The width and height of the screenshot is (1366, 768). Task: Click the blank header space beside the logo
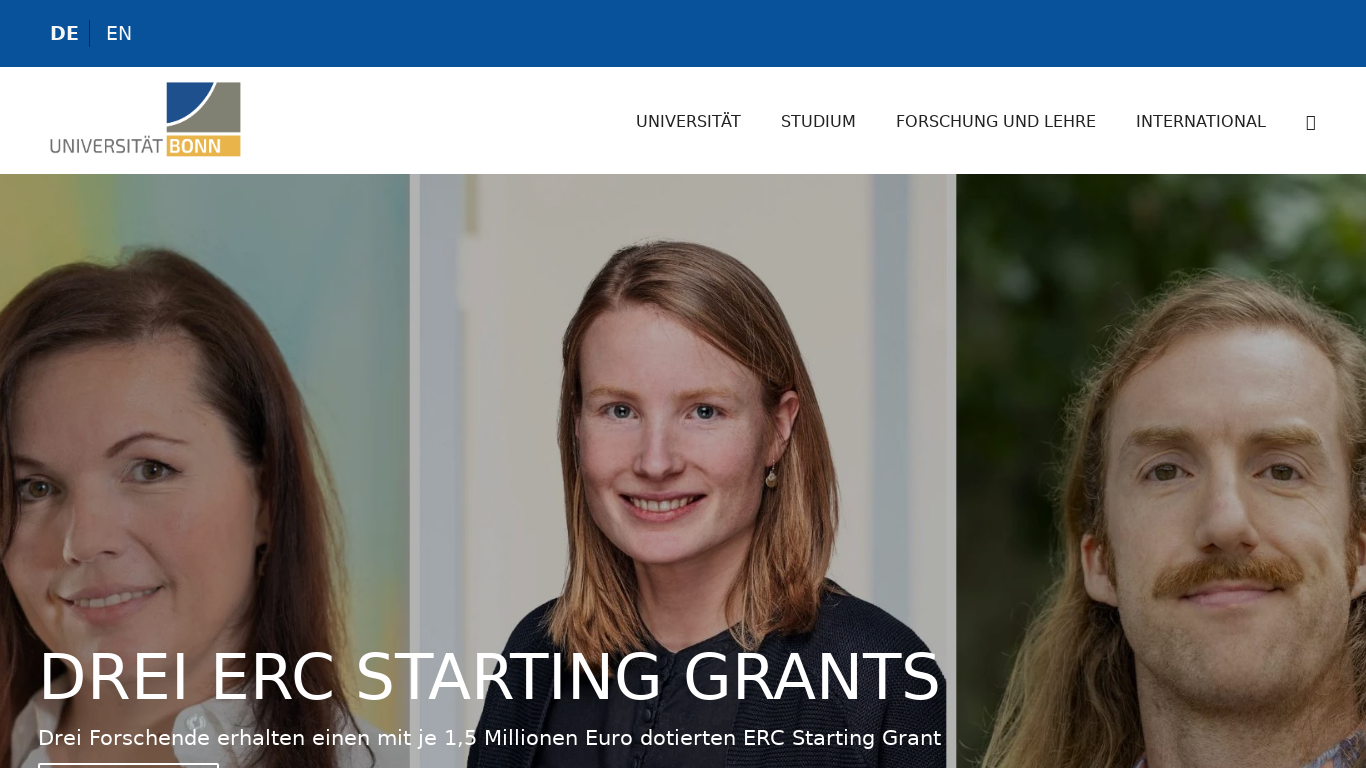coord(430,121)
